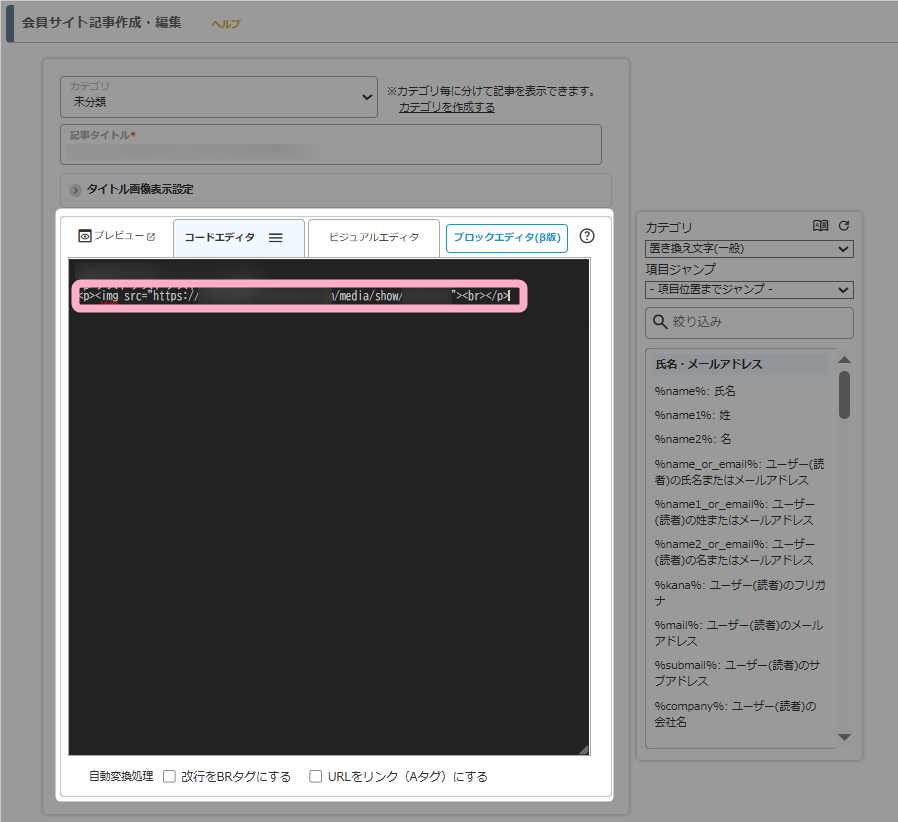Enable 改行をBRタグにする checkbox
The image size is (898, 822).
point(169,776)
